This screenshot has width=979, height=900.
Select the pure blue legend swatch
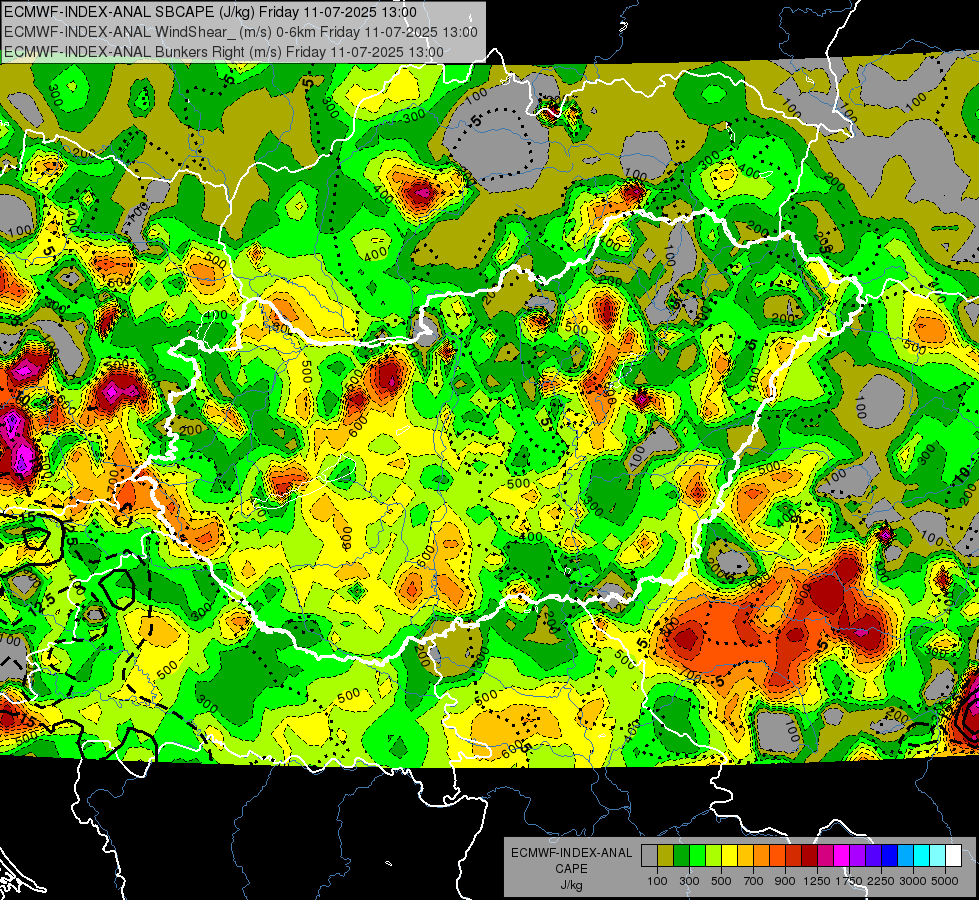click(x=890, y=856)
